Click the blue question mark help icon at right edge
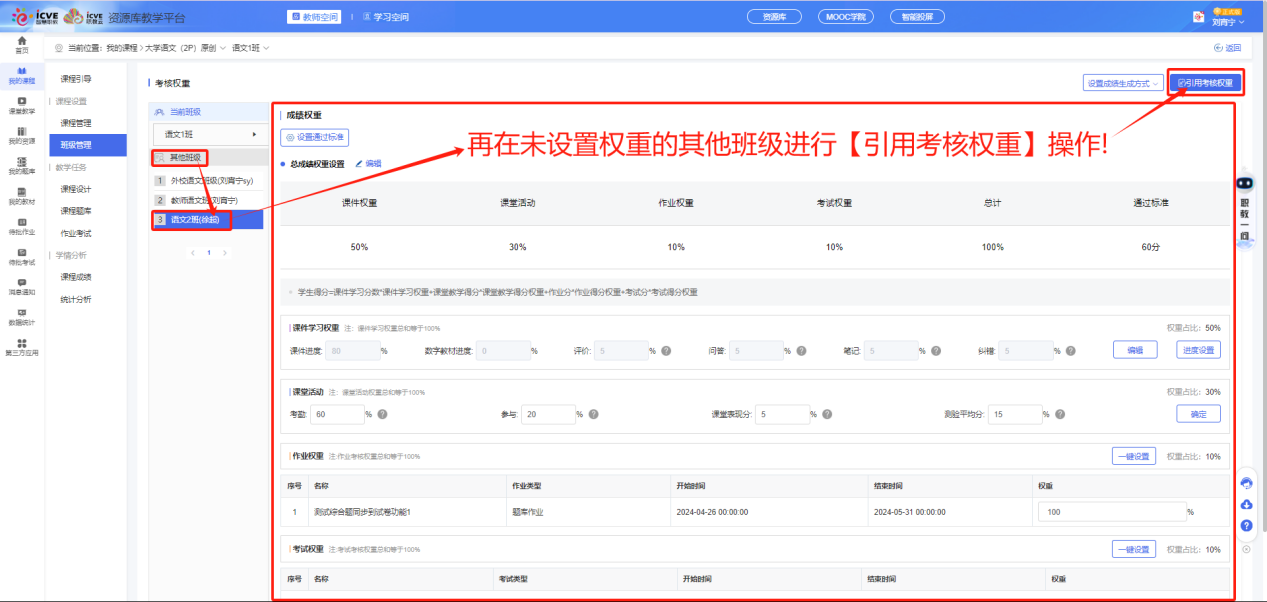 coord(1246,525)
